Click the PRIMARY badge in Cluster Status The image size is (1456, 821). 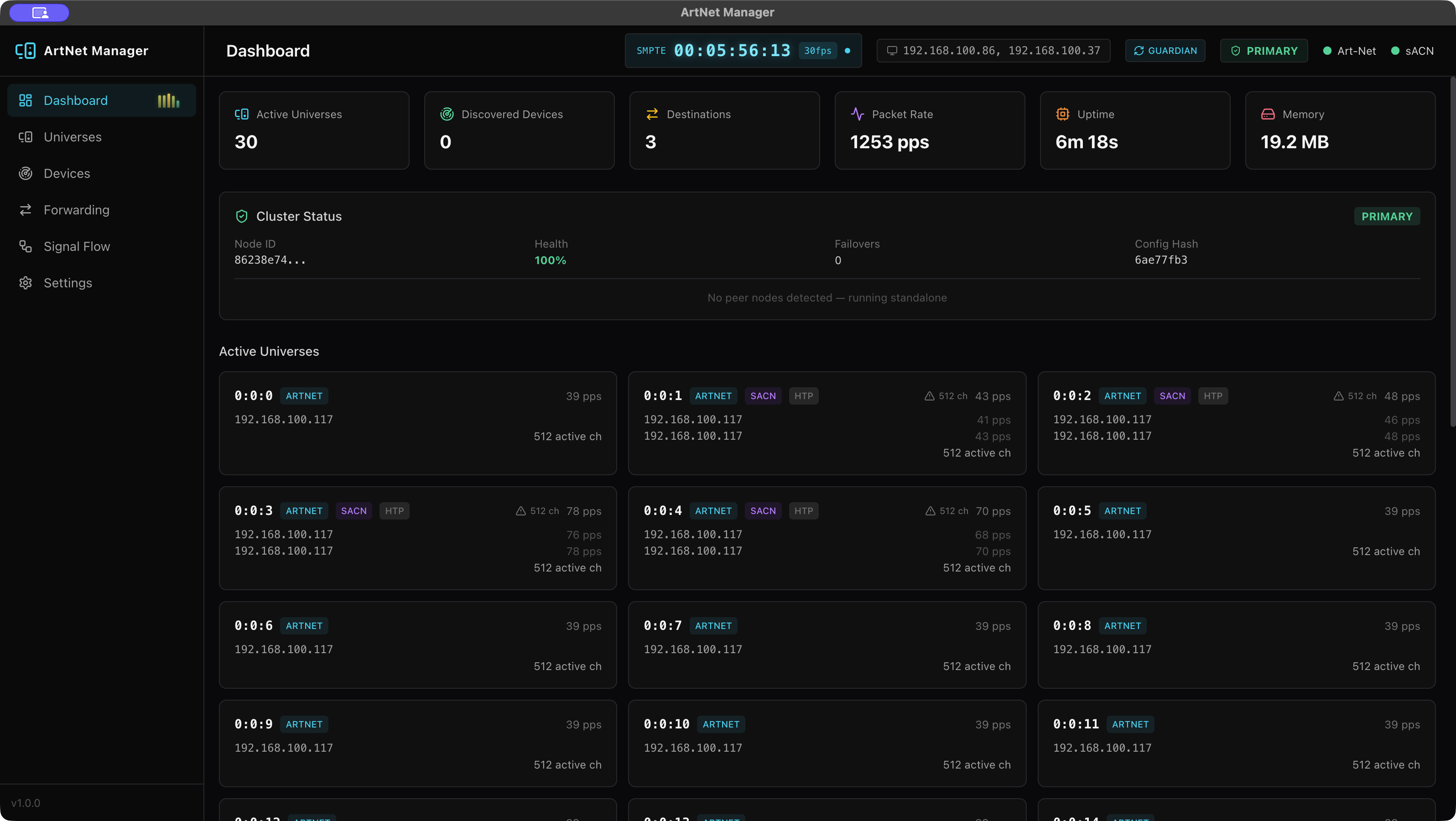coord(1387,216)
